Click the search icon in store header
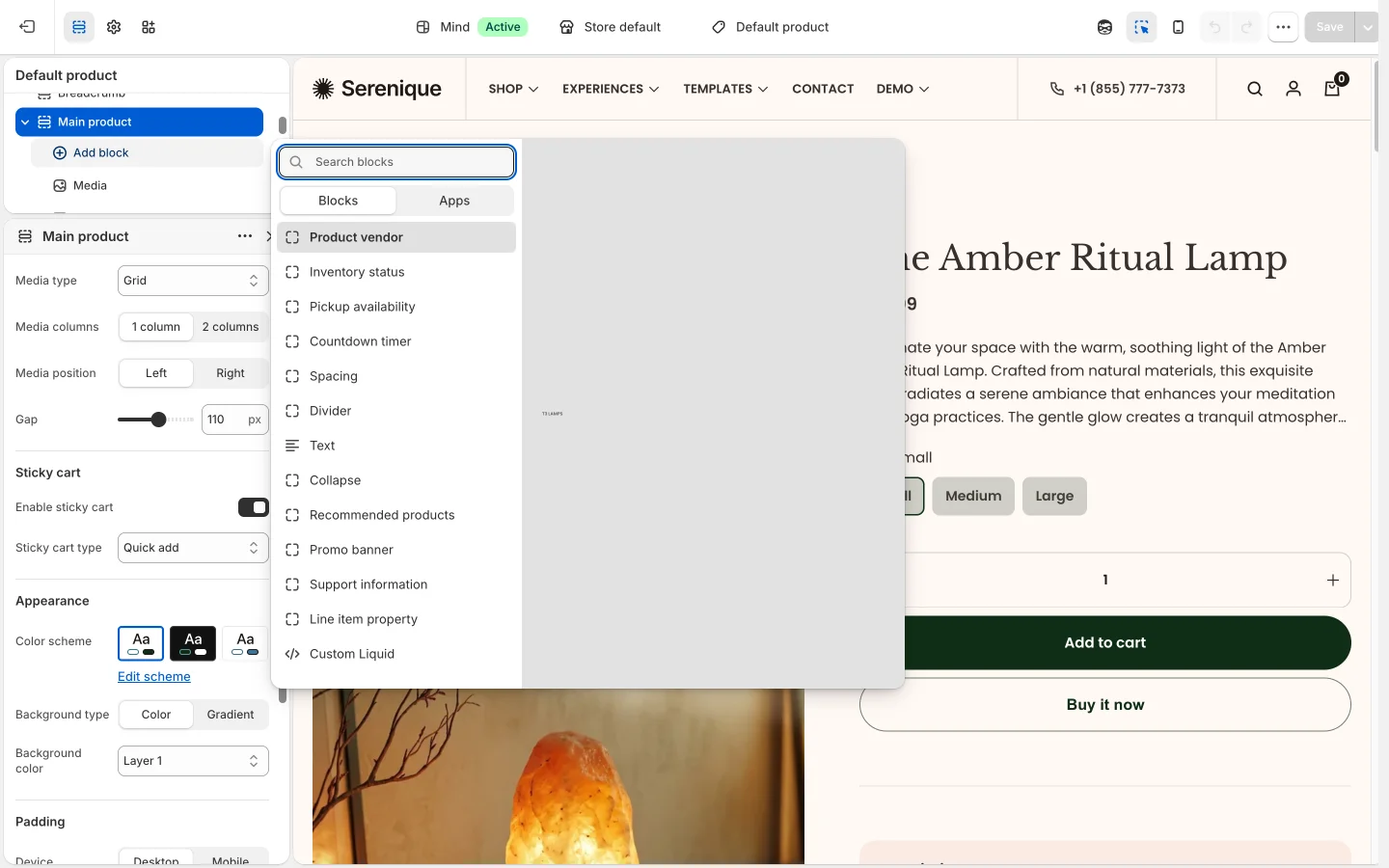Screen dimensions: 1389x868 (x=1255, y=89)
